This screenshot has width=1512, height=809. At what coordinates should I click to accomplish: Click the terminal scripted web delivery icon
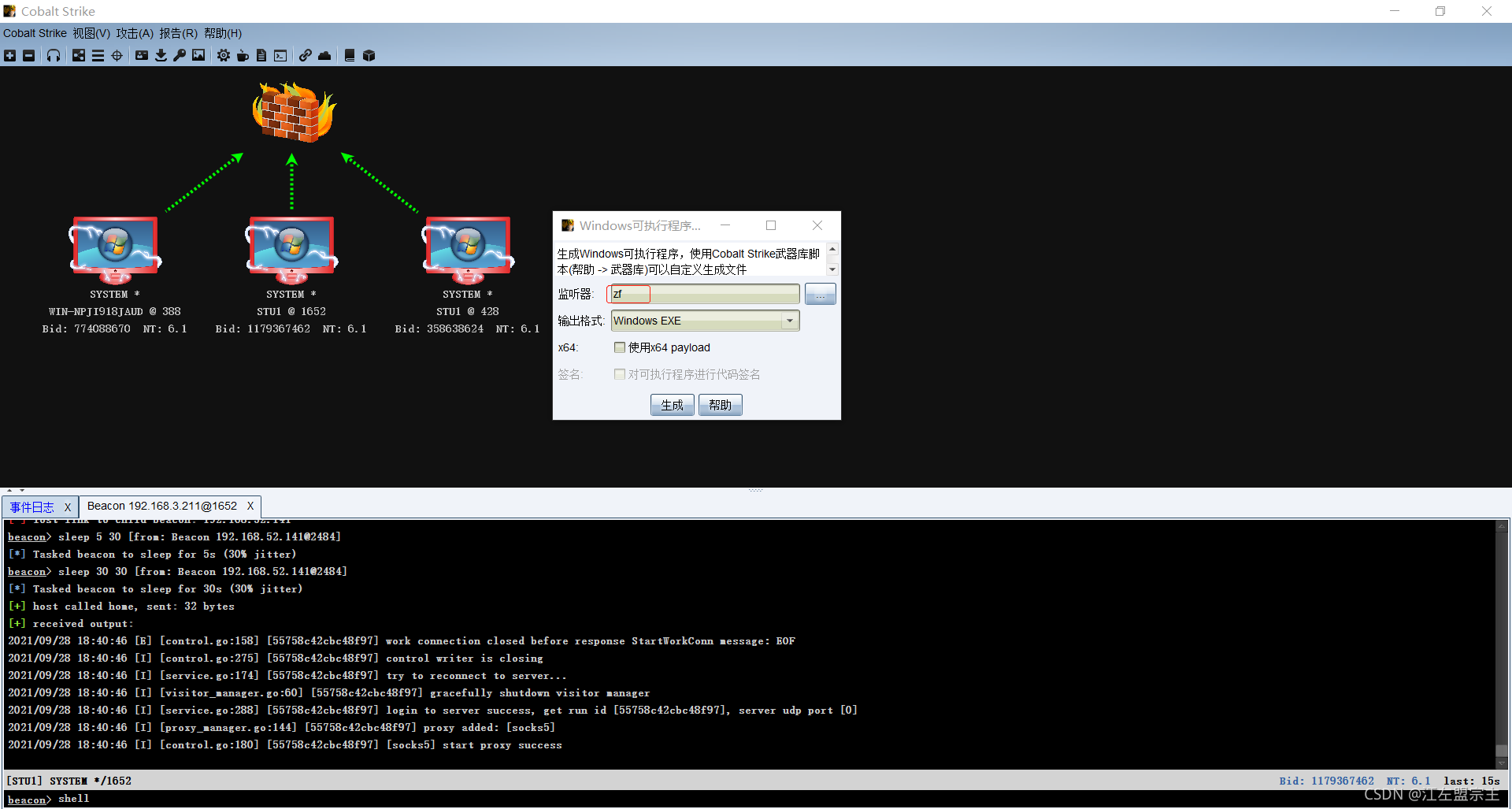[280, 55]
